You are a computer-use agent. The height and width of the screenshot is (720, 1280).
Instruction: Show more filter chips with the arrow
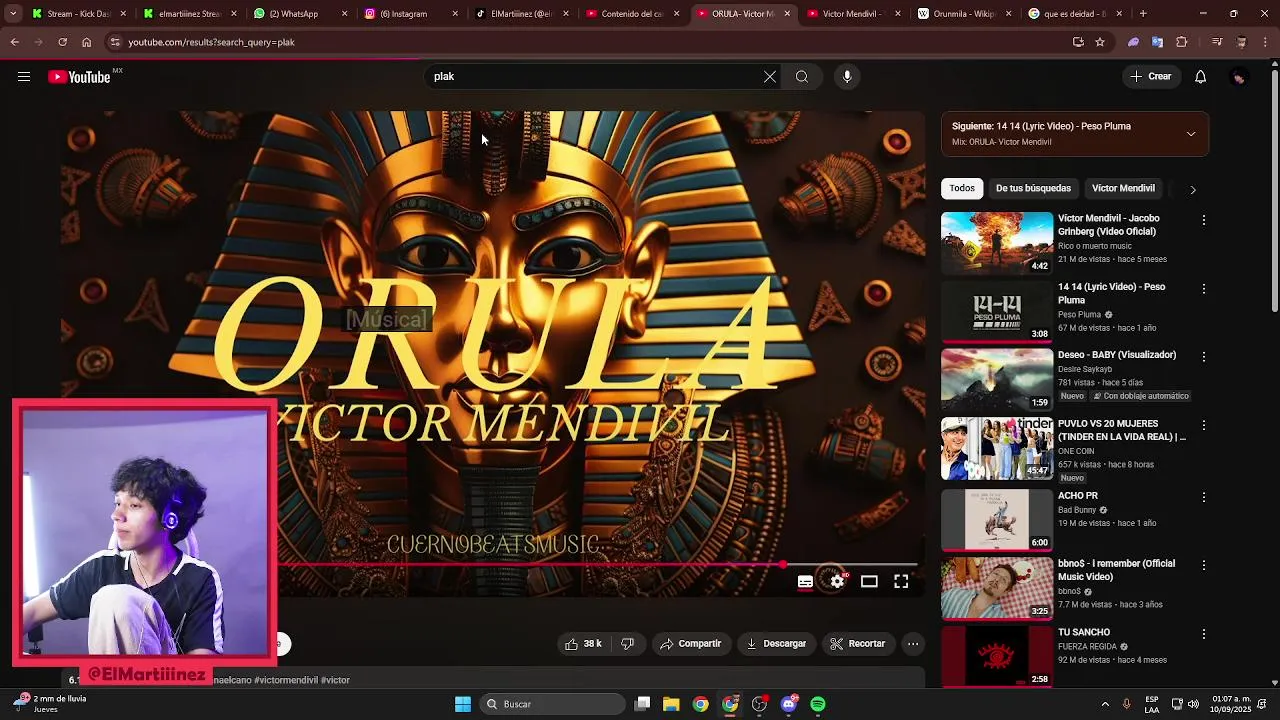click(x=1192, y=189)
